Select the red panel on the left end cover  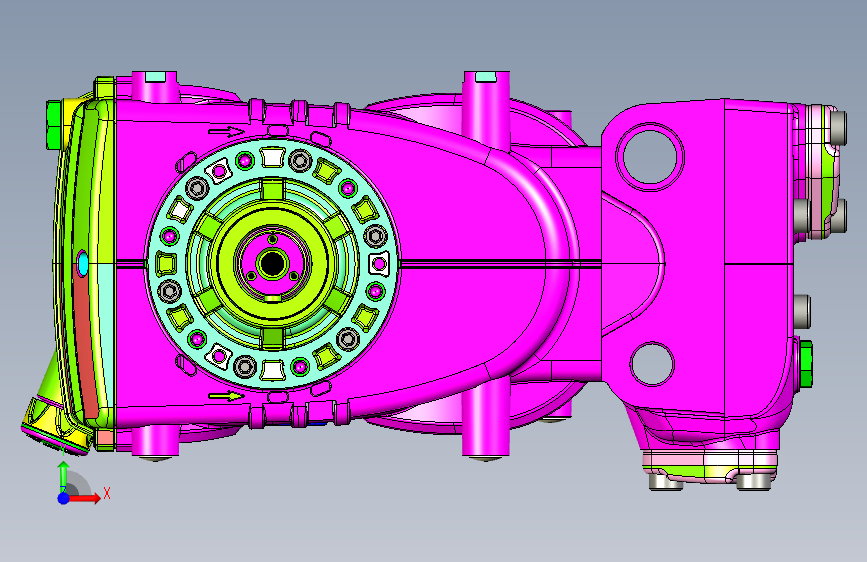[84, 342]
